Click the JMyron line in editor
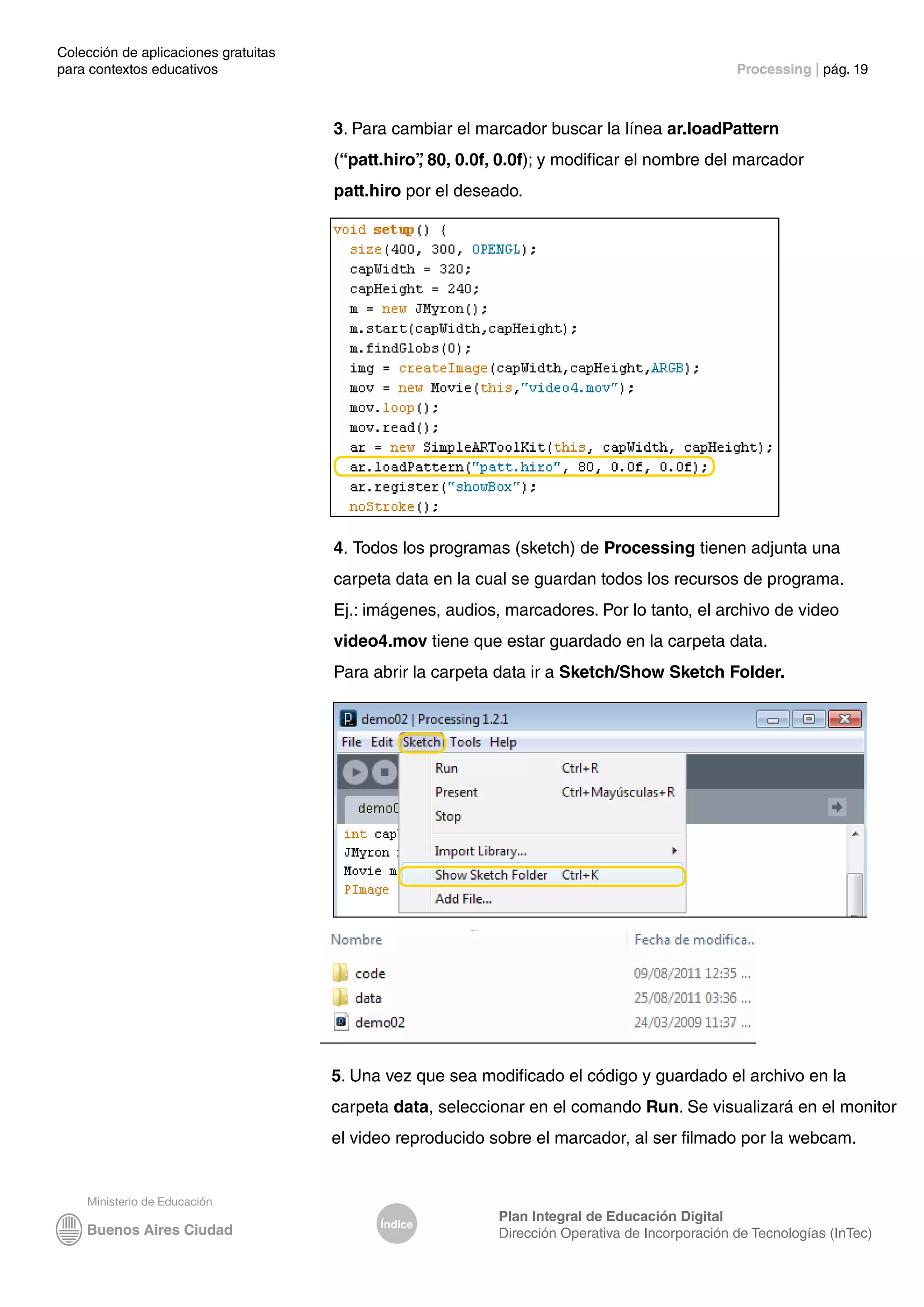This screenshot has width=924, height=1307. pos(370,853)
